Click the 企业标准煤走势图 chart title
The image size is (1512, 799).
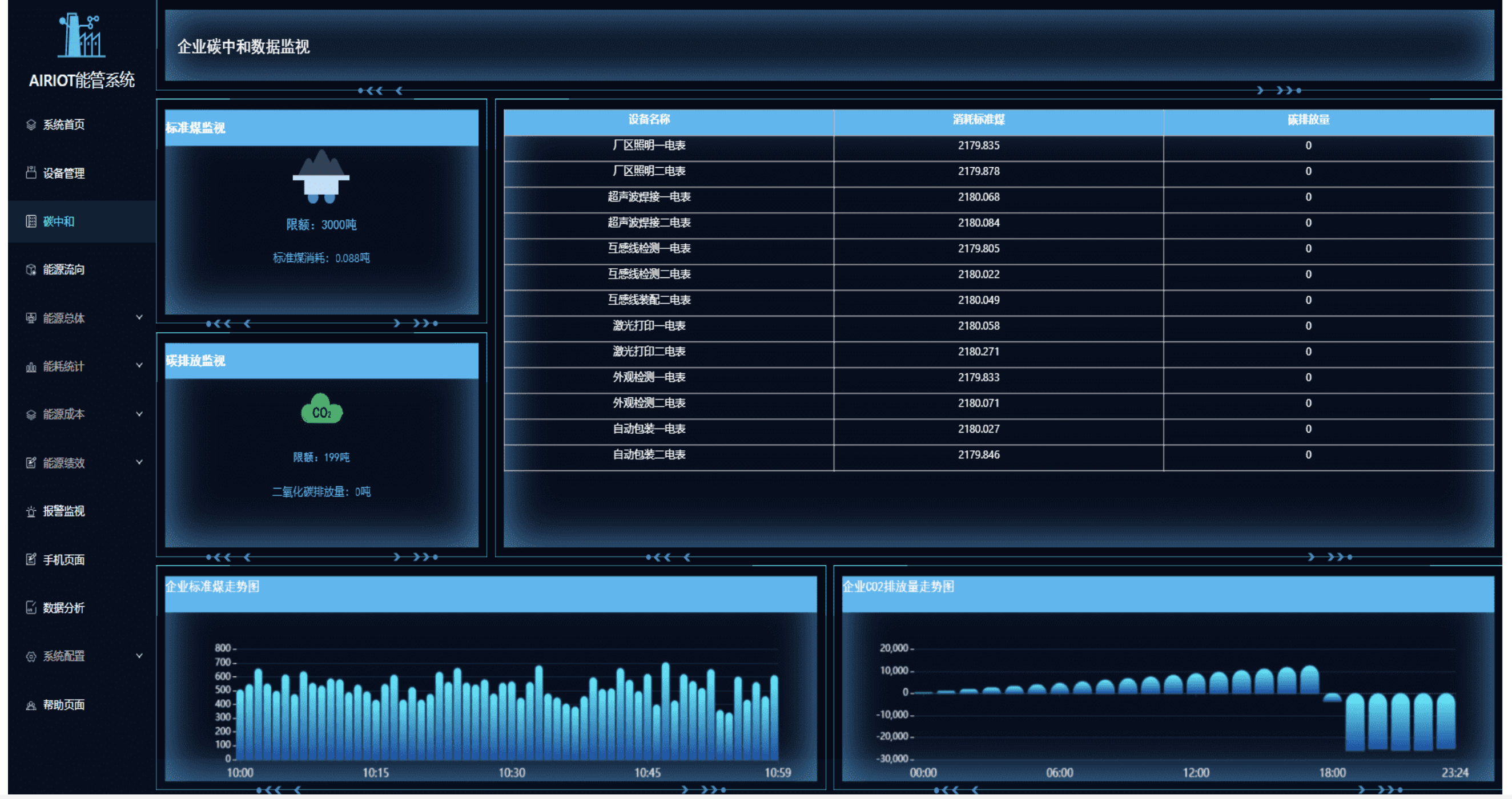212,587
